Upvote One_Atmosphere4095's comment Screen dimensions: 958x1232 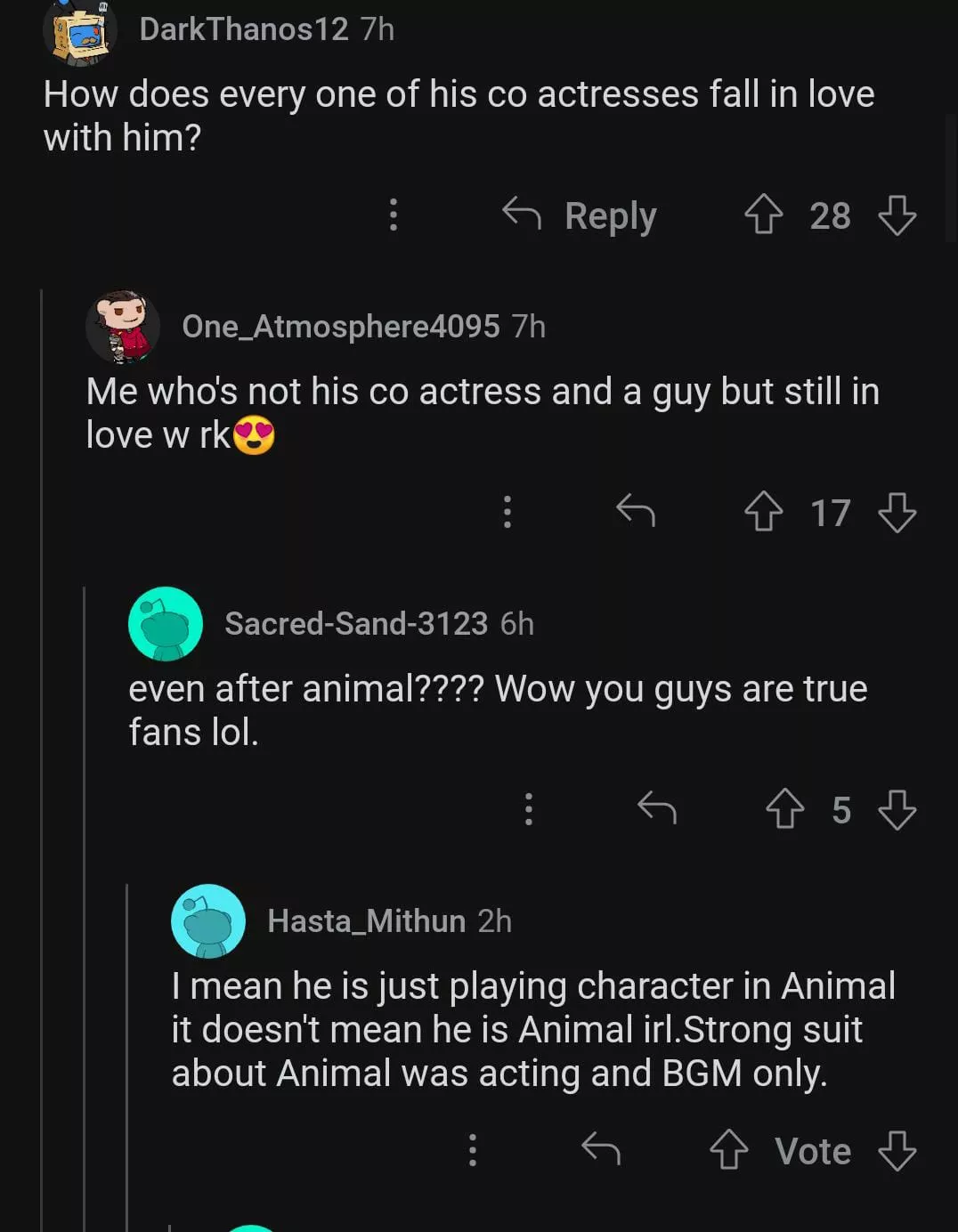click(763, 513)
